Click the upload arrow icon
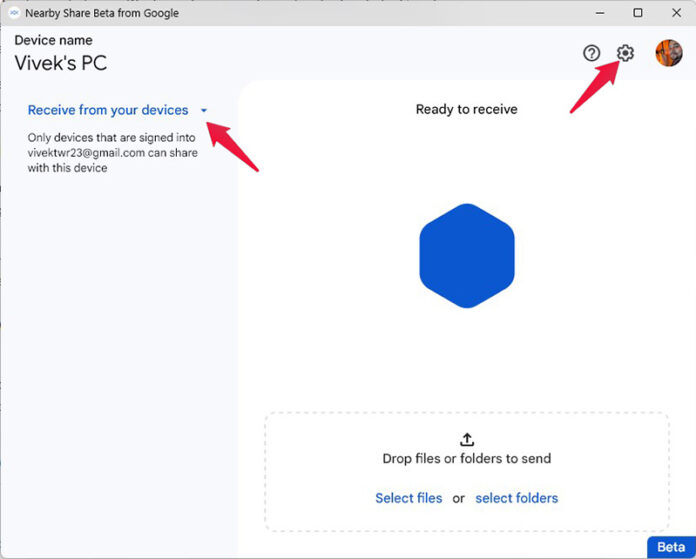 [466, 439]
